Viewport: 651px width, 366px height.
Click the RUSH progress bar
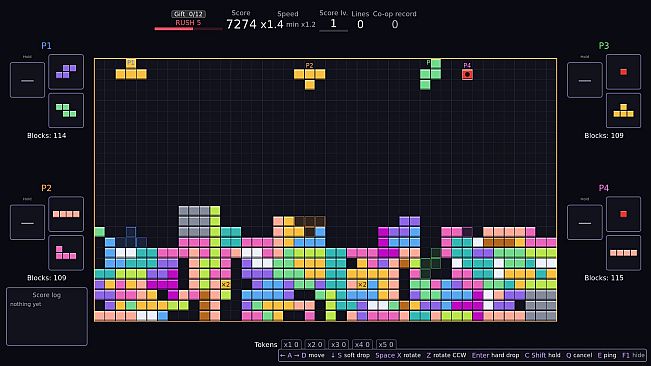tap(188, 29)
